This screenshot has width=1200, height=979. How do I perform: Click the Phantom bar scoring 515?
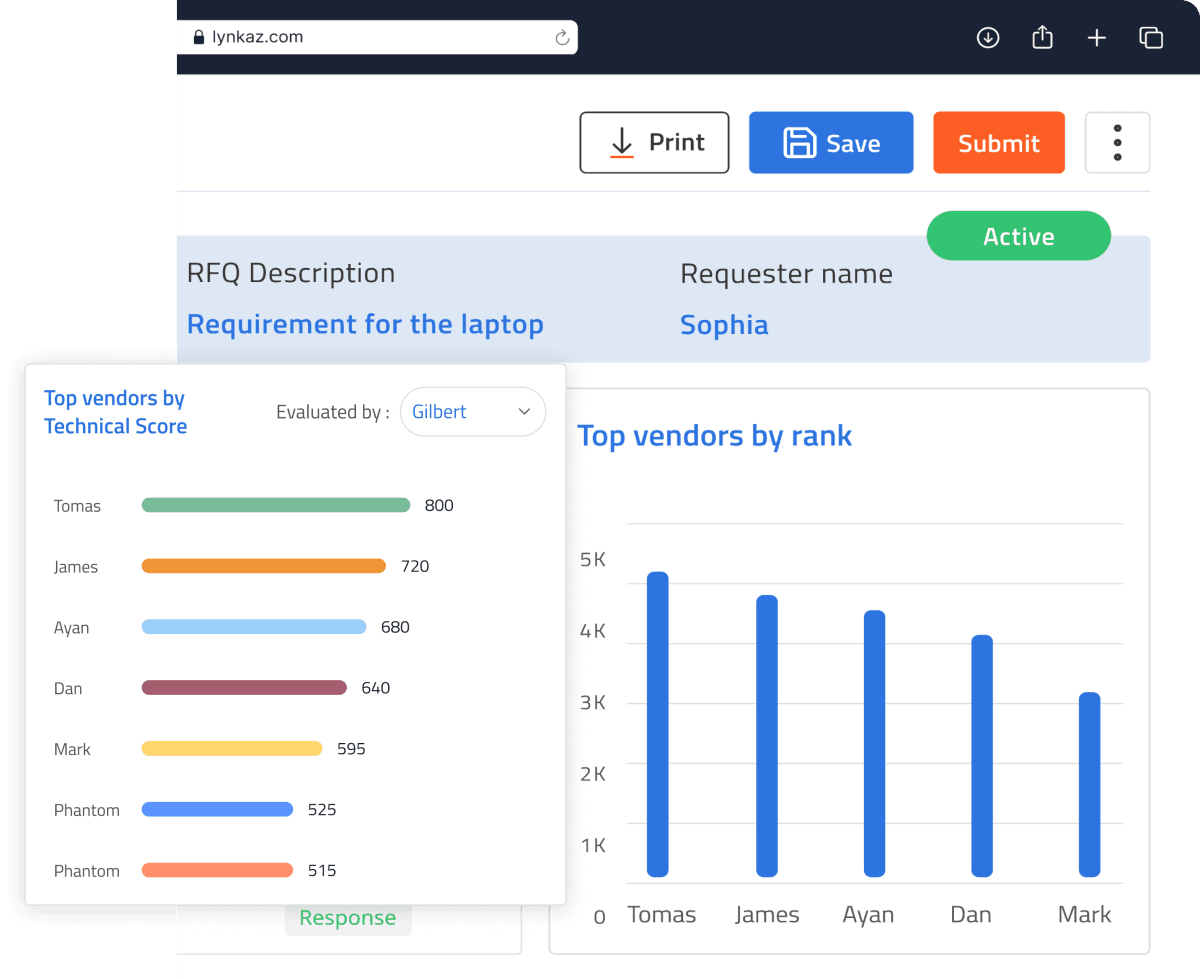(217, 871)
